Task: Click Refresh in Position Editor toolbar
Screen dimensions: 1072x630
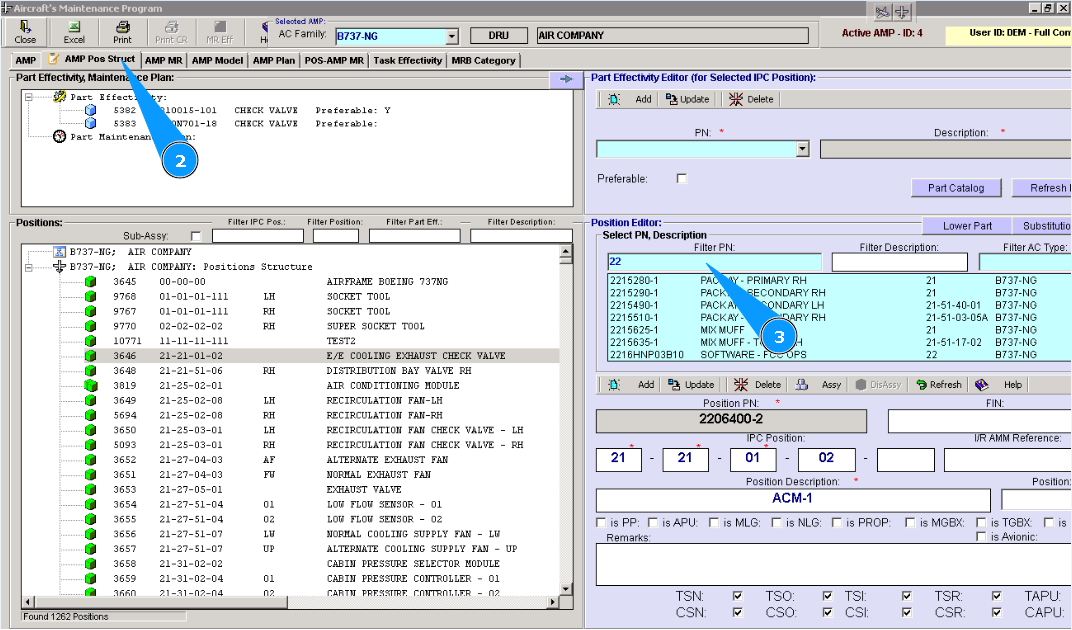Action: [x=935, y=384]
